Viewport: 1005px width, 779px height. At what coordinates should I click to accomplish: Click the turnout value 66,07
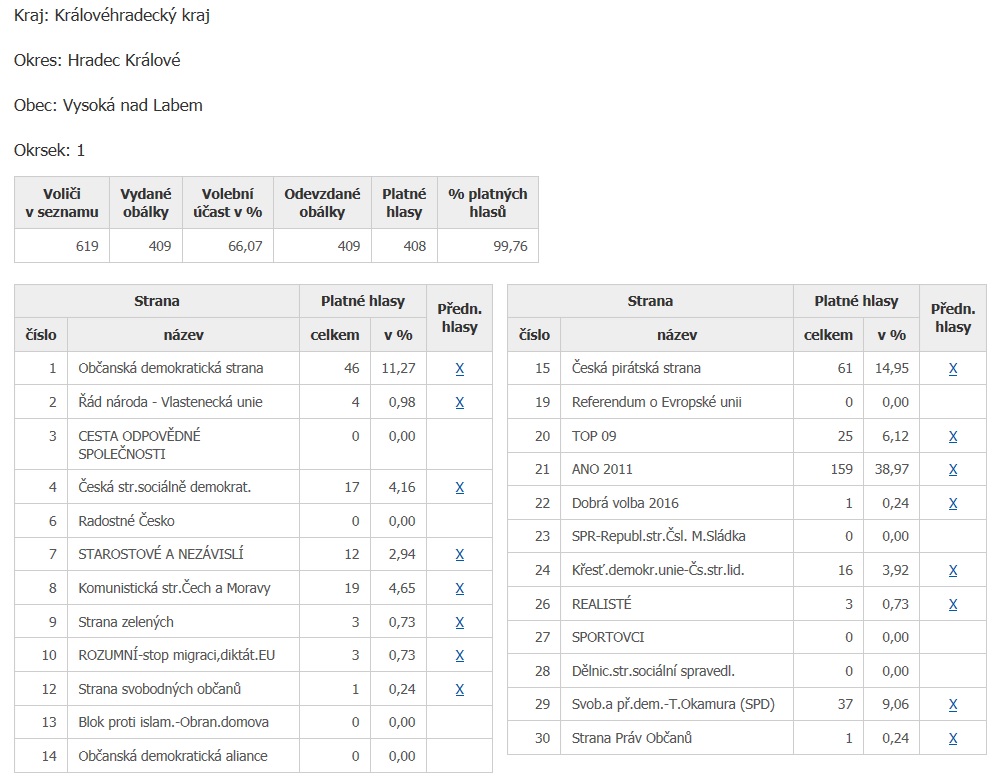pyautogui.click(x=245, y=246)
